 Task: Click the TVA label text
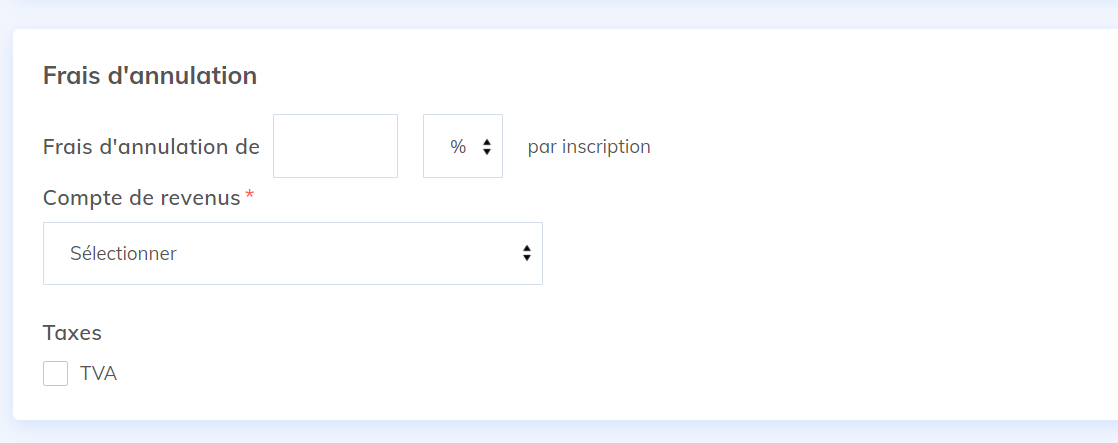(98, 374)
